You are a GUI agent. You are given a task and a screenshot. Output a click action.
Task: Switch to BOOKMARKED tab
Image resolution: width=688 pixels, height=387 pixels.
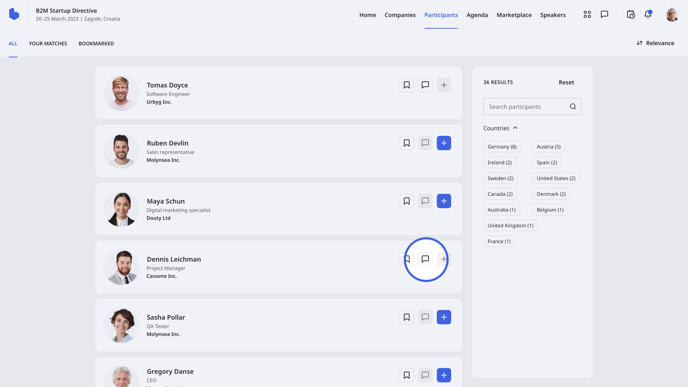(96, 43)
